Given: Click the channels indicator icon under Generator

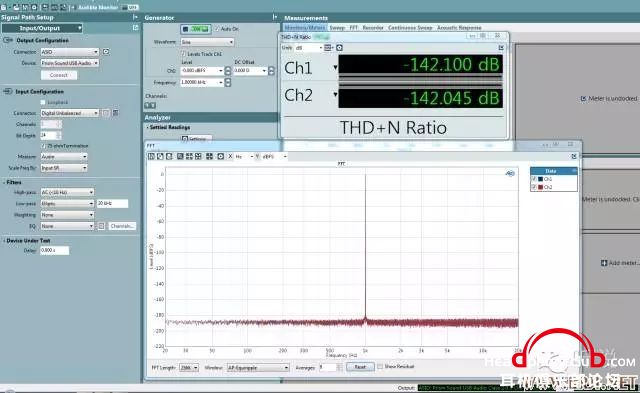Looking at the screenshot, I should coord(150,105).
